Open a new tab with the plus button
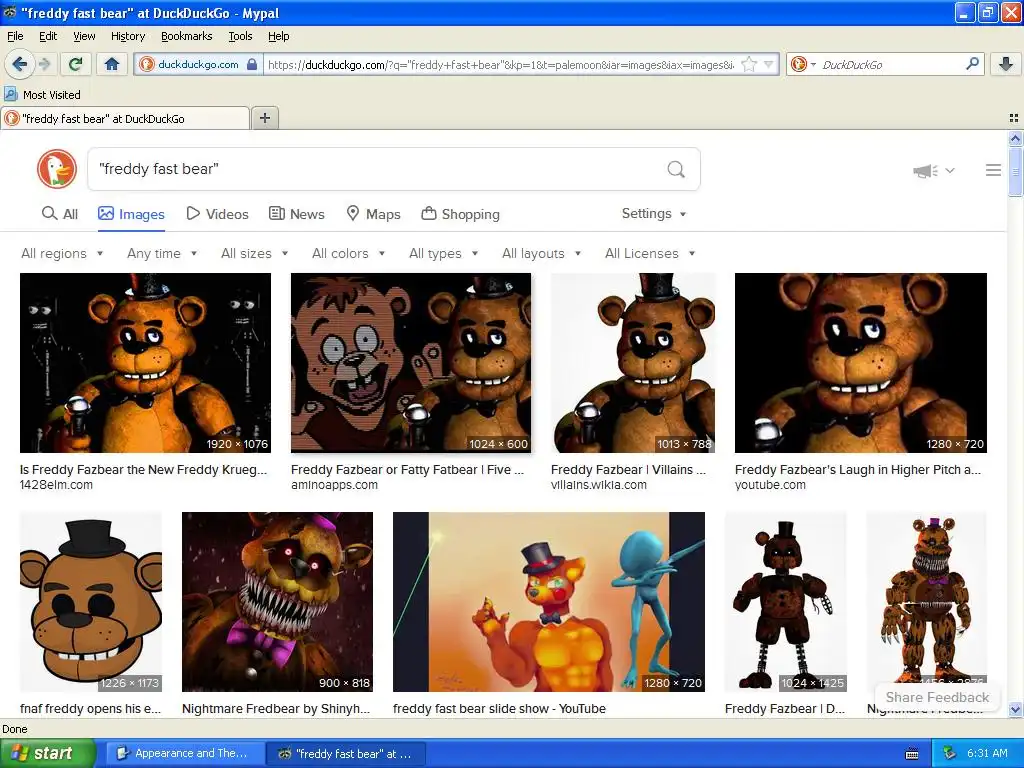The image size is (1024, 768). click(264, 118)
